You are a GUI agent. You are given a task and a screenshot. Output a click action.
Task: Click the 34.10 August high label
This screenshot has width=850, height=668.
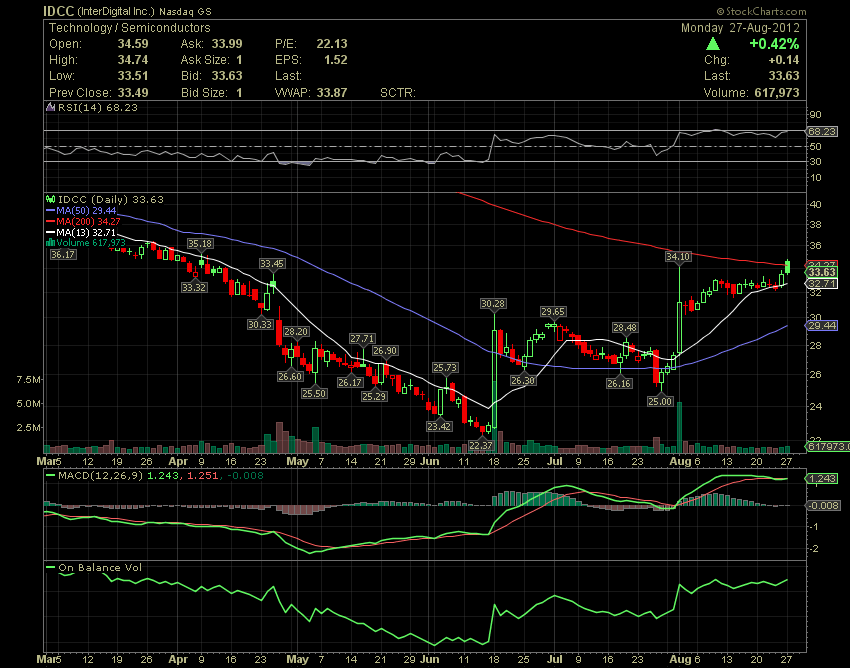click(678, 256)
